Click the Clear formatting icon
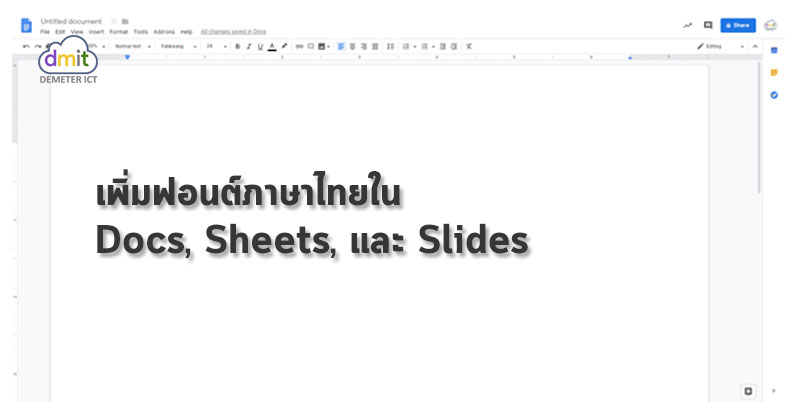The height and width of the screenshot is (420, 800). (469, 46)
